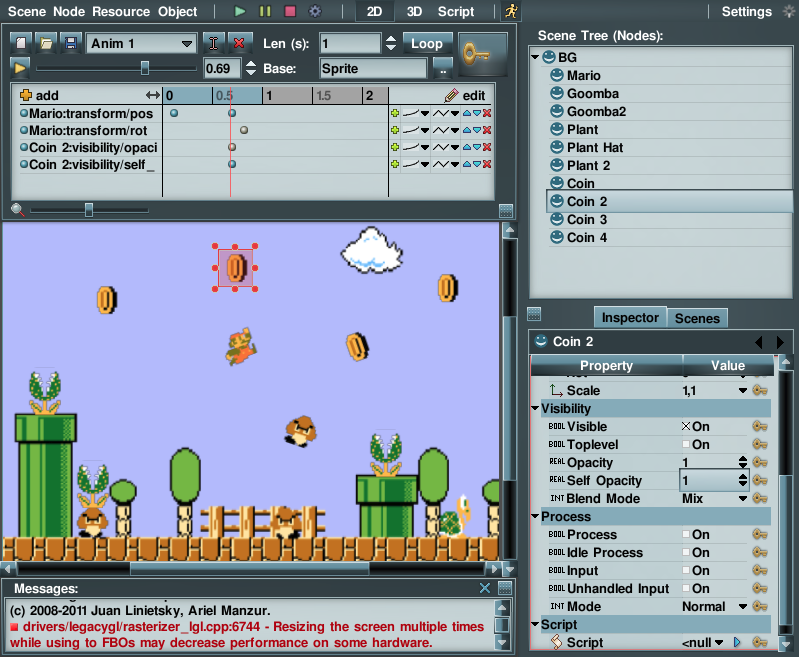Select the Mario:transform/rot keyframe dot
Image resolution: width=799 pixels, height=657 pixels.
coord(244,130)
